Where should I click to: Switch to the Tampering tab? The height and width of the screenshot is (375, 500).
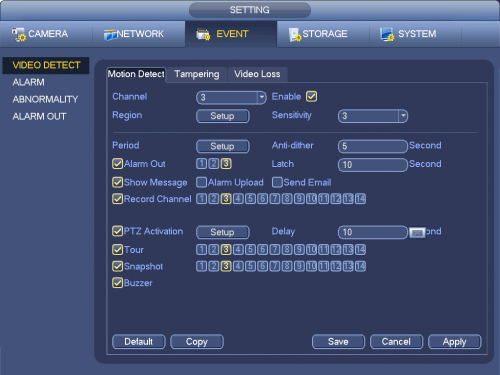click(x=197, y=74)
